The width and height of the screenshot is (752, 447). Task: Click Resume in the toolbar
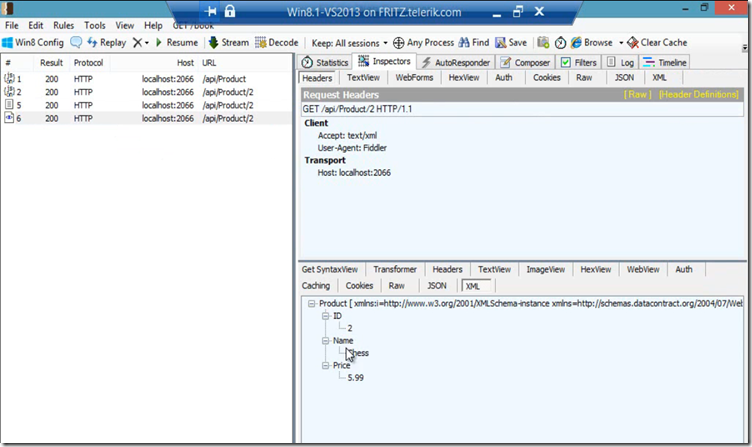point(176,43)
